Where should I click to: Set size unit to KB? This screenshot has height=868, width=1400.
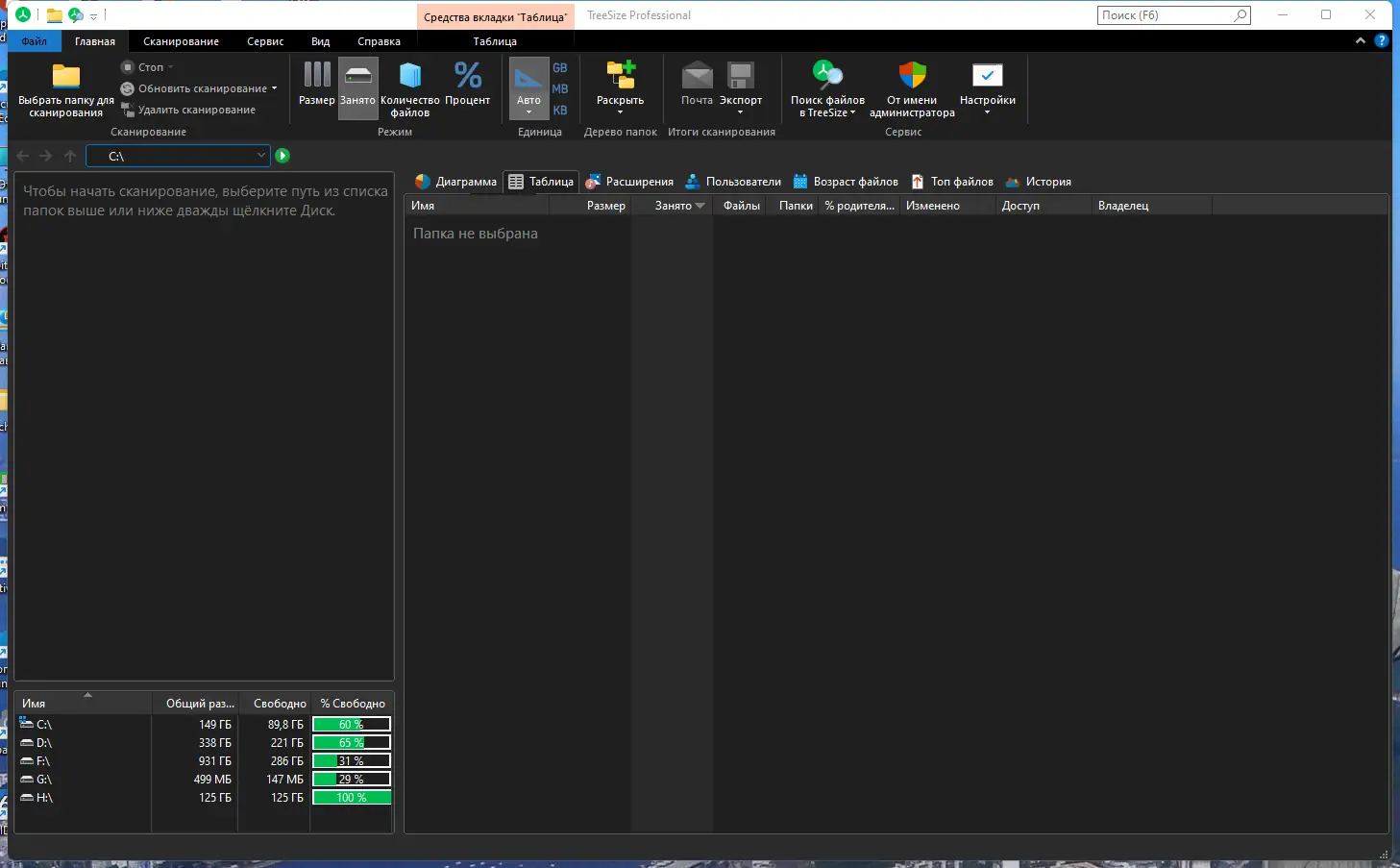point(560,110)
